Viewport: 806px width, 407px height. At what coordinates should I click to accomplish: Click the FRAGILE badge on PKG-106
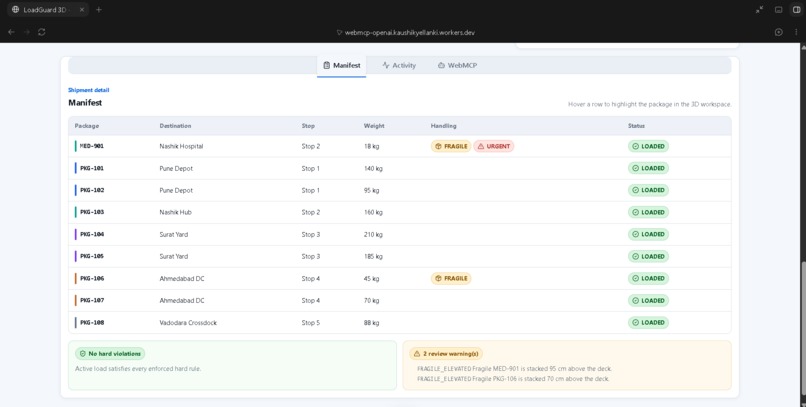point(451,279)
